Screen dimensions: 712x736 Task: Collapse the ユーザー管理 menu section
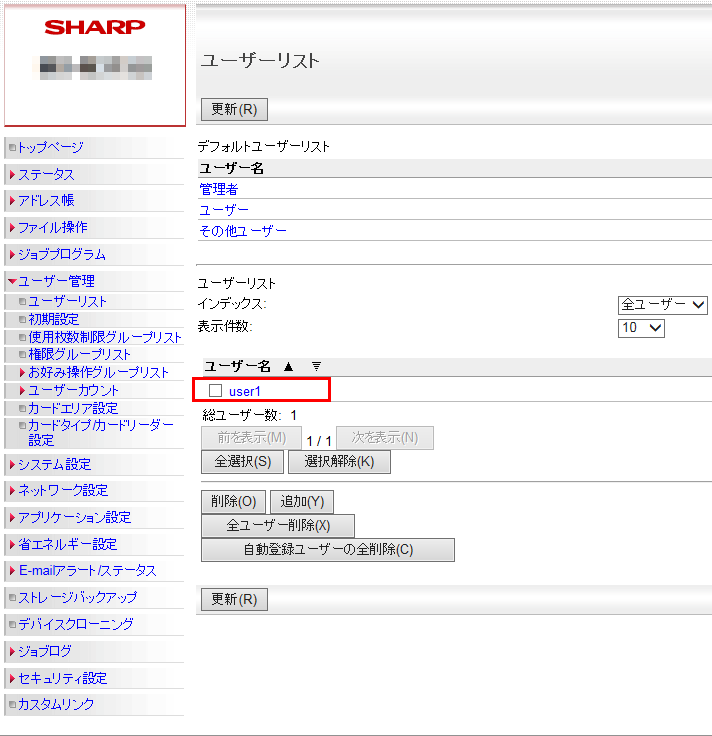56,281
